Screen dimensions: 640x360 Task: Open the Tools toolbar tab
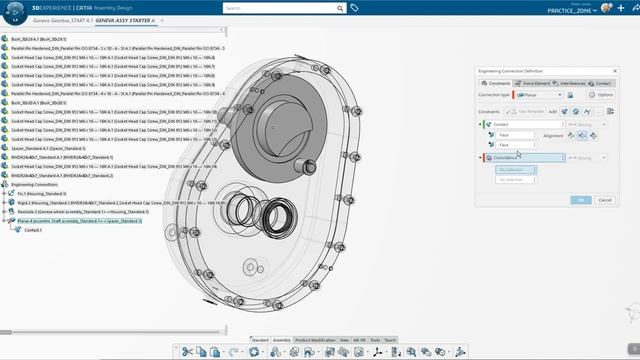[x=375, y=340]
